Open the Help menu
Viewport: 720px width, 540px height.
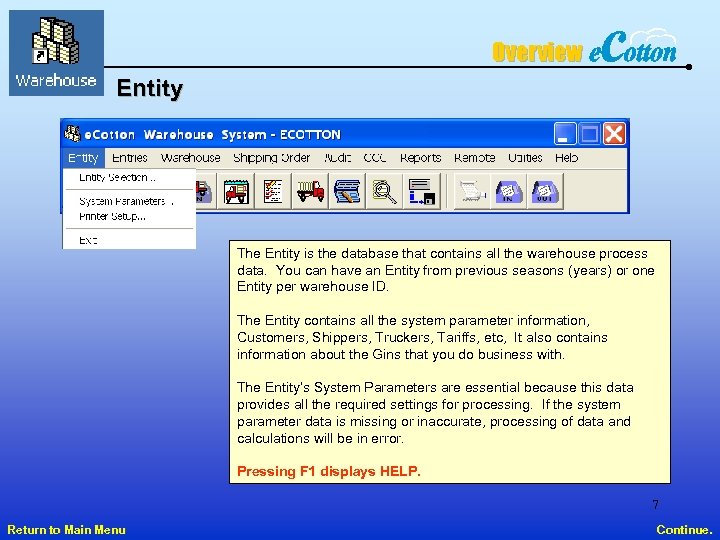(x=566, y=158)
